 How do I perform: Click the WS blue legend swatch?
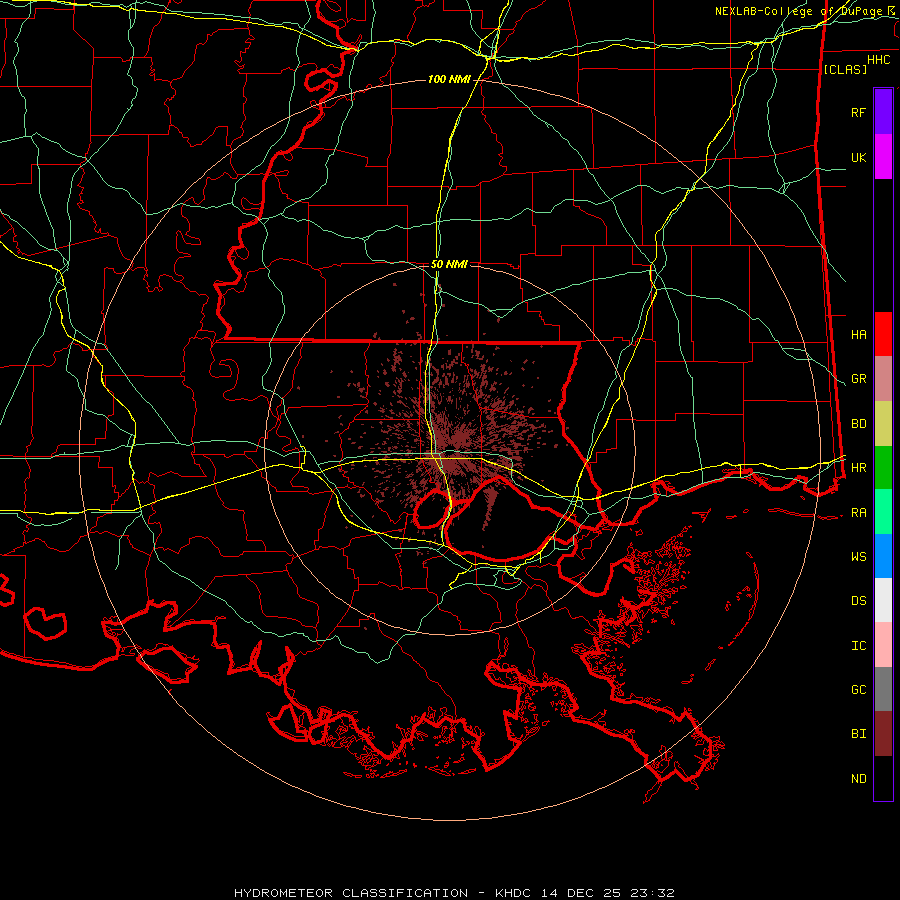883,556
